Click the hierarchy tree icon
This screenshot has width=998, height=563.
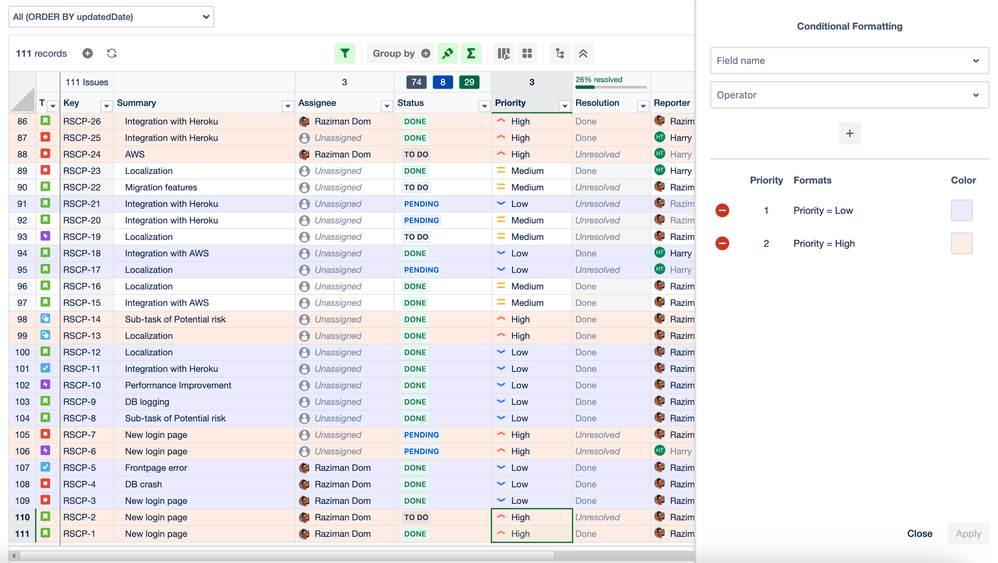tap(560, 54)
